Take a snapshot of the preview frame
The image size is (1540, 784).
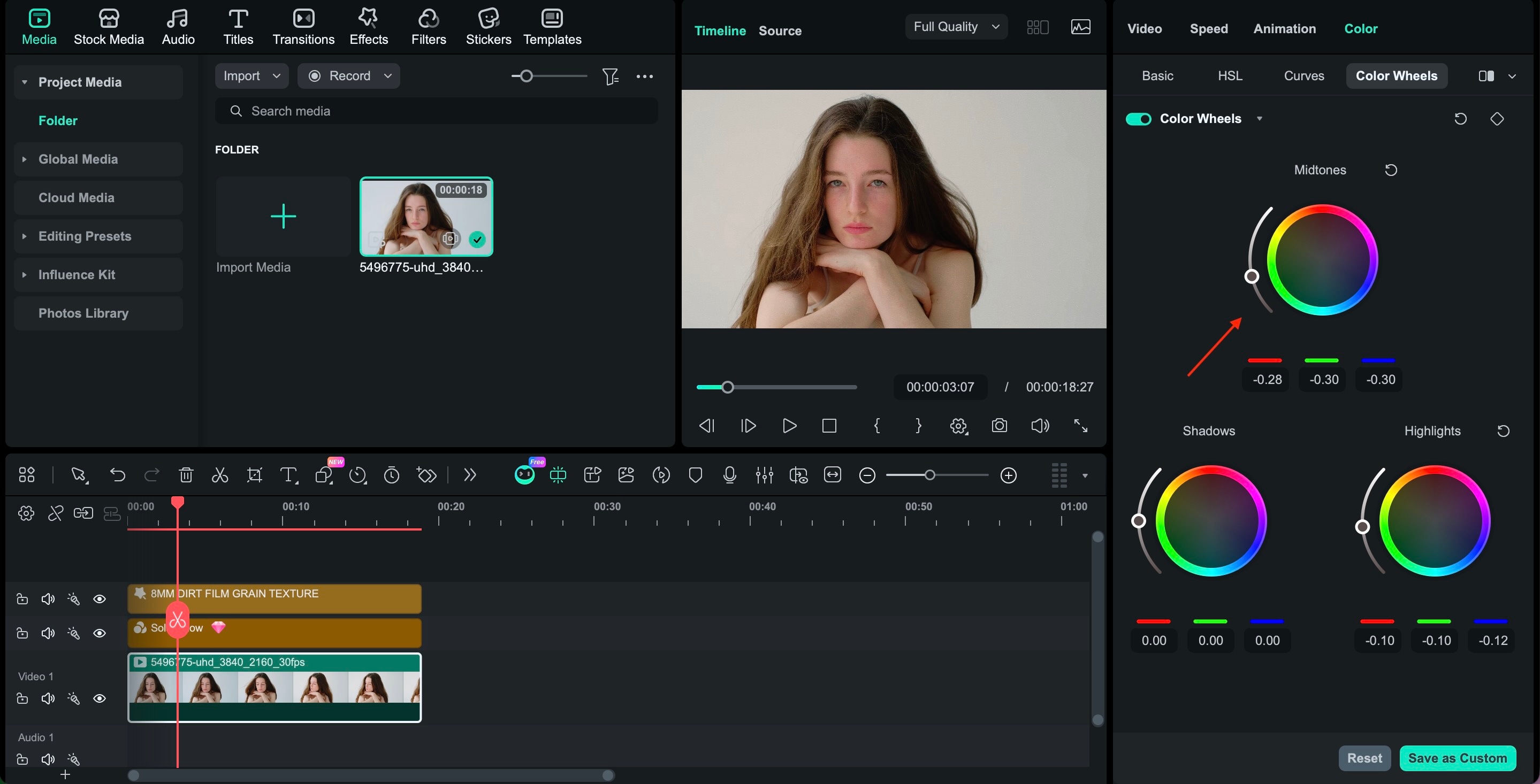tap(1000, 426)
